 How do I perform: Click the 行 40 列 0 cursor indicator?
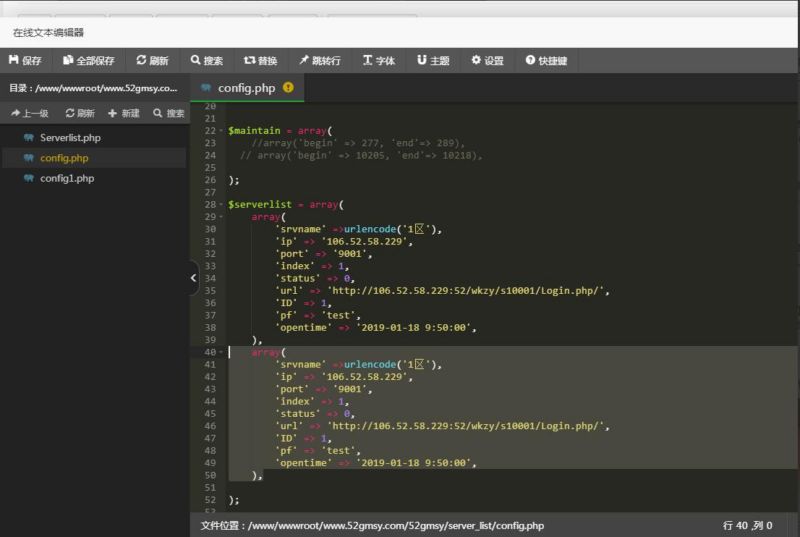[x=747, y=526]
